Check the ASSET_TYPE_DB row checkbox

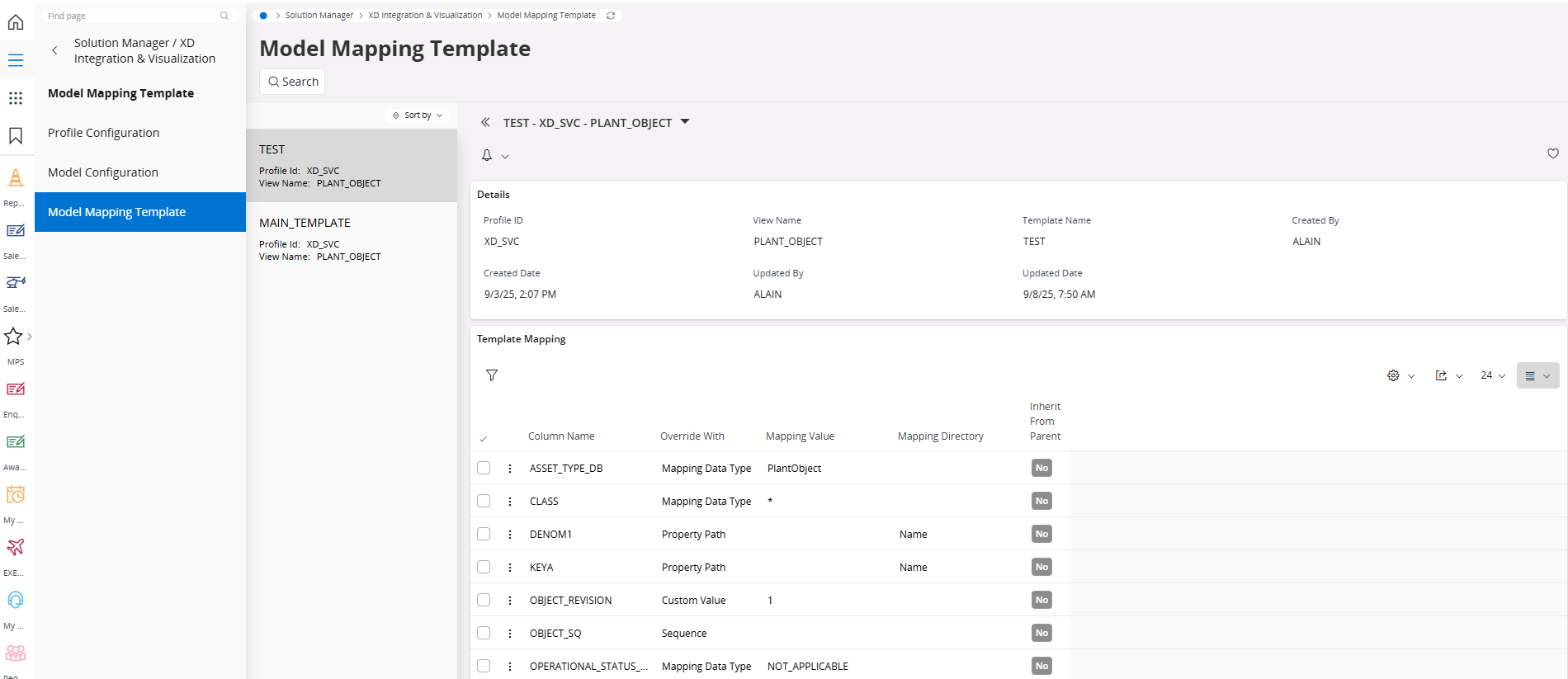[484, 468]
